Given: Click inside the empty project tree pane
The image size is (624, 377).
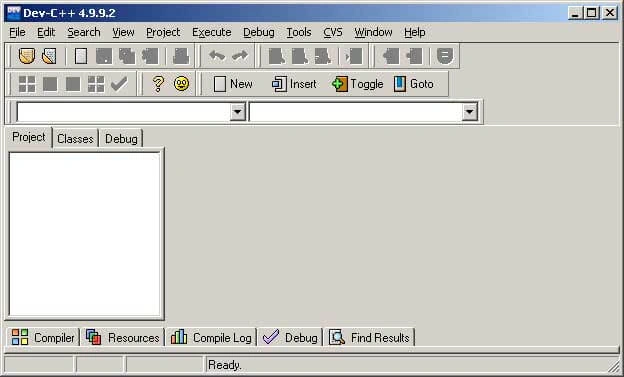Looking at the screenshot, I should [85, 234].
